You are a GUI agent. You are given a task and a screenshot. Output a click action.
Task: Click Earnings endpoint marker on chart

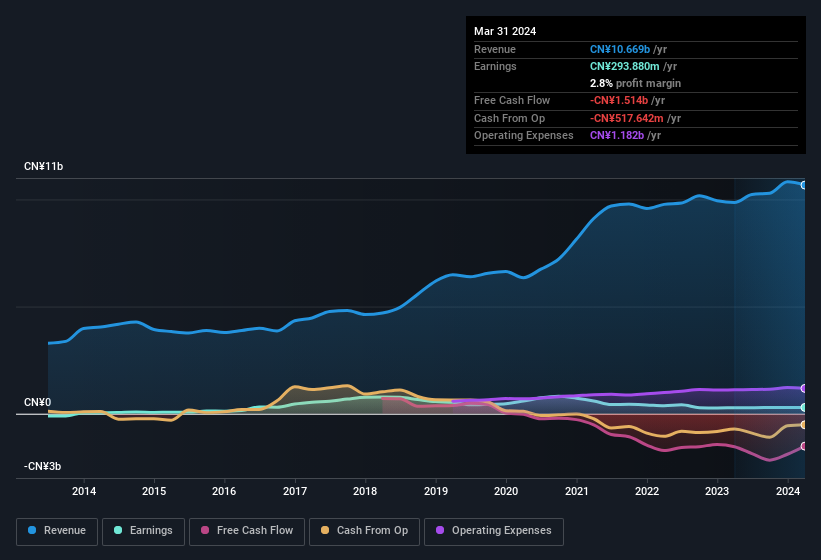[803, 407]
